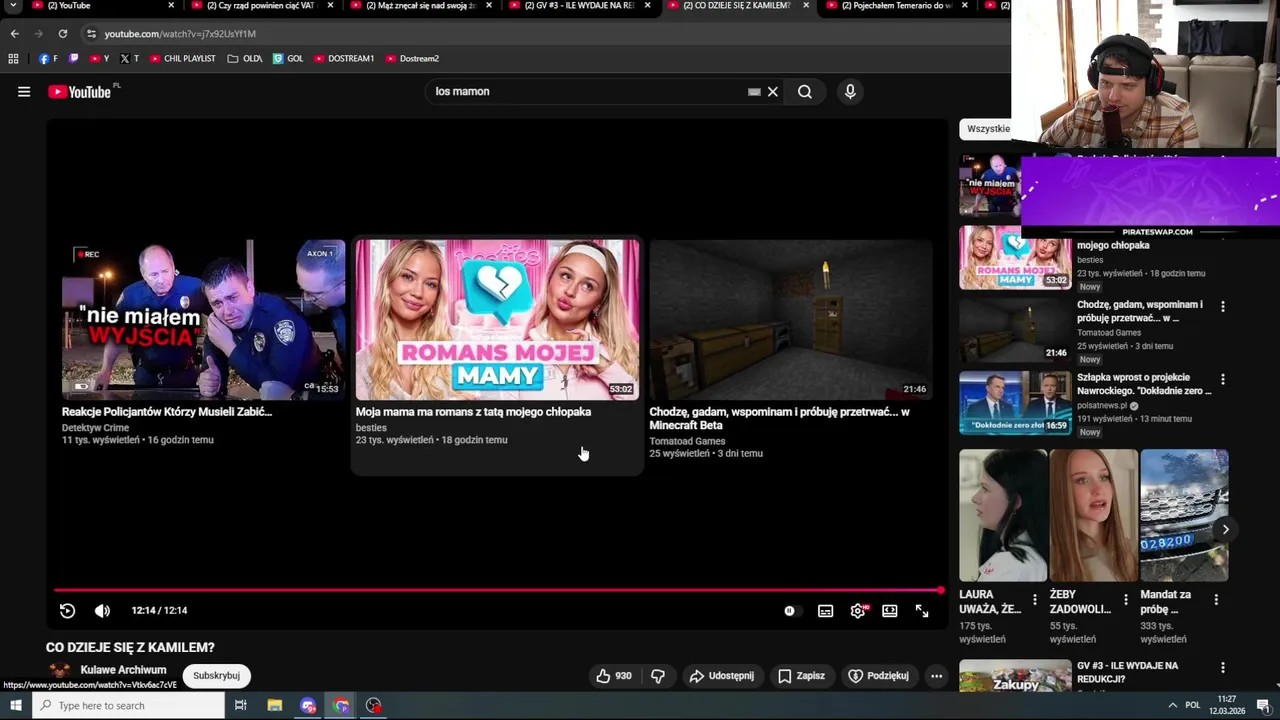The width and height of the screenshot is (1280, 720).
Task: Show next shorts with right arrow
Action: tap(1225, 530)
